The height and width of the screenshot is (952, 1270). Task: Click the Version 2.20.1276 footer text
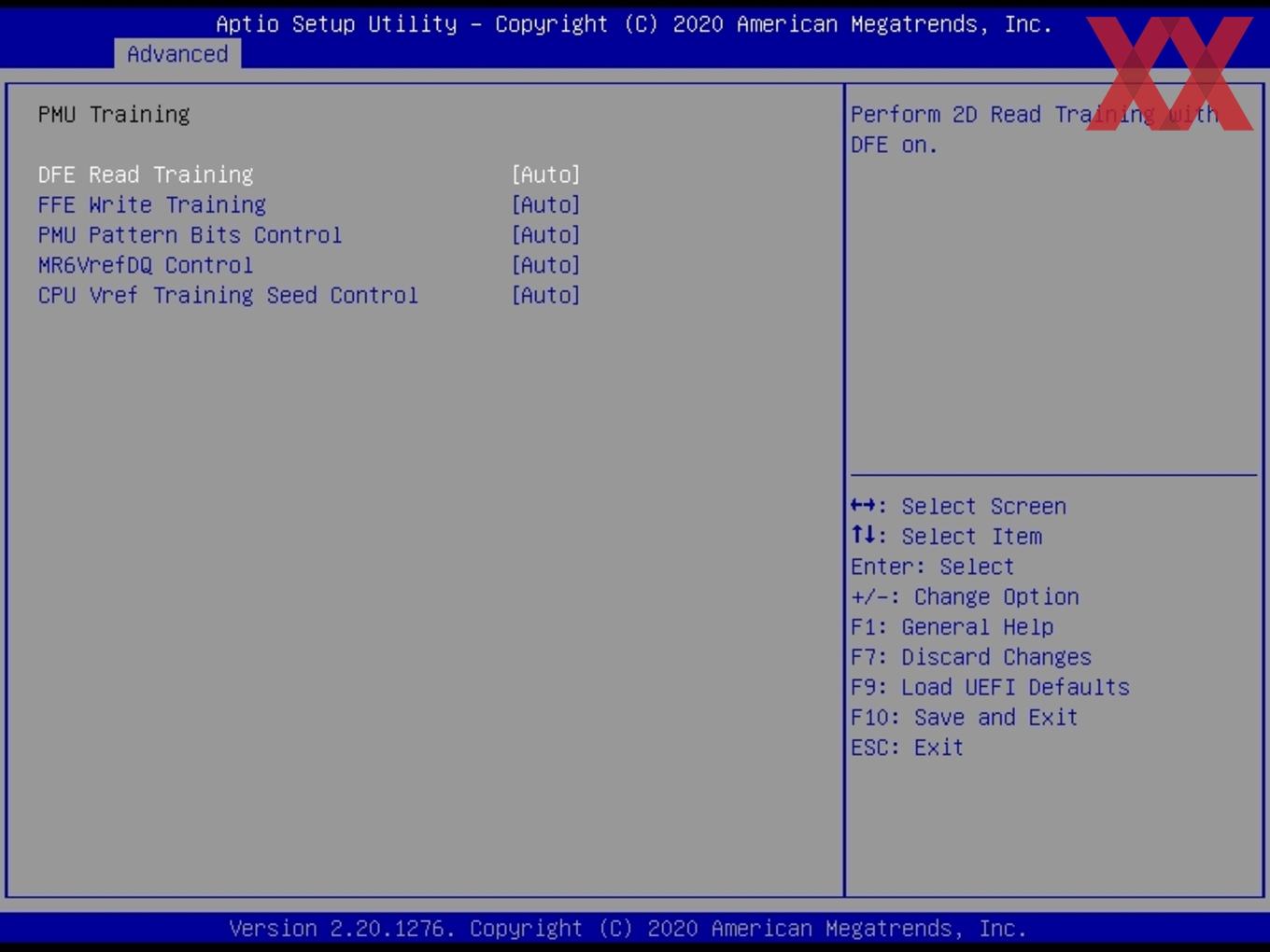tap(628, 929)
